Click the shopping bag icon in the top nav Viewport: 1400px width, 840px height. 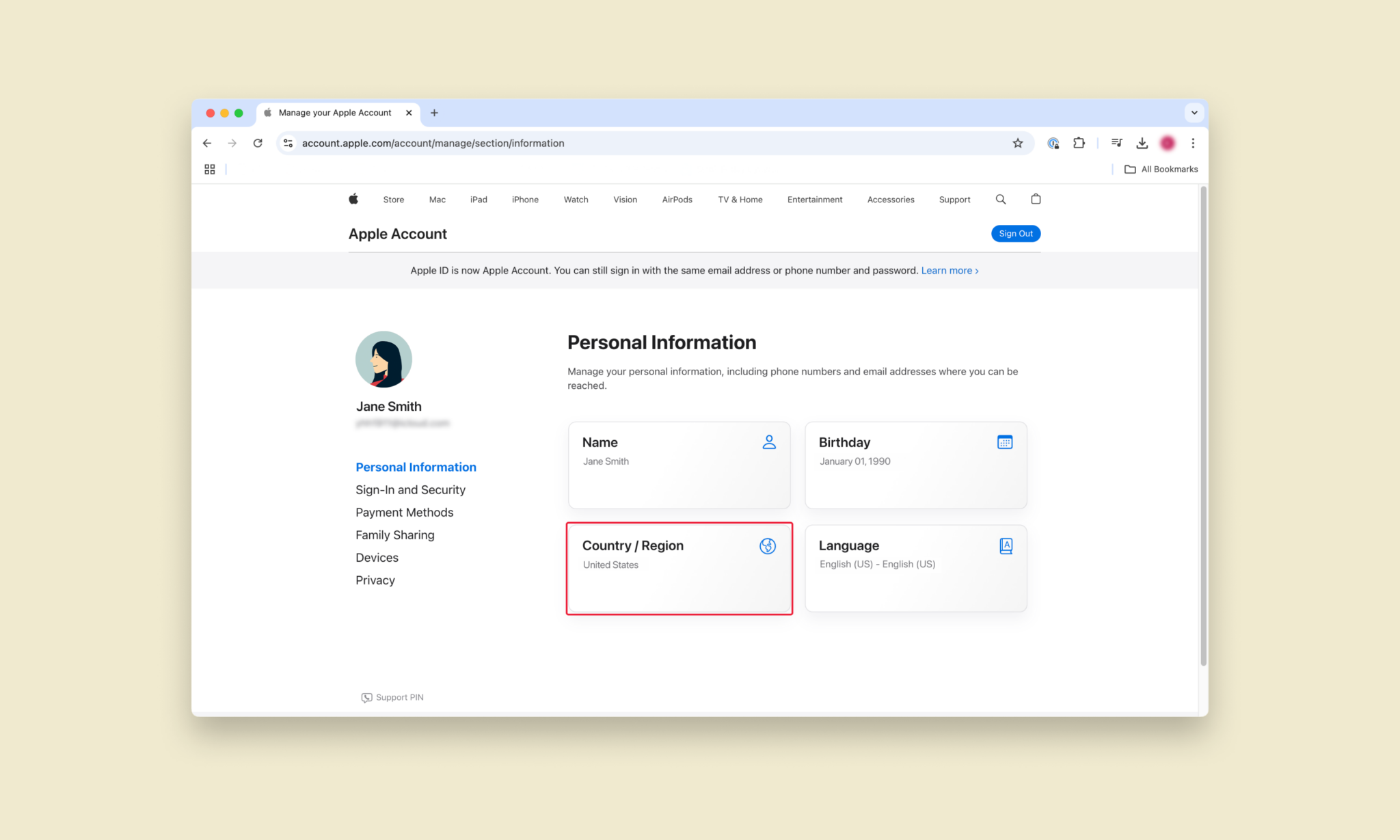[x=1035, y=199]
